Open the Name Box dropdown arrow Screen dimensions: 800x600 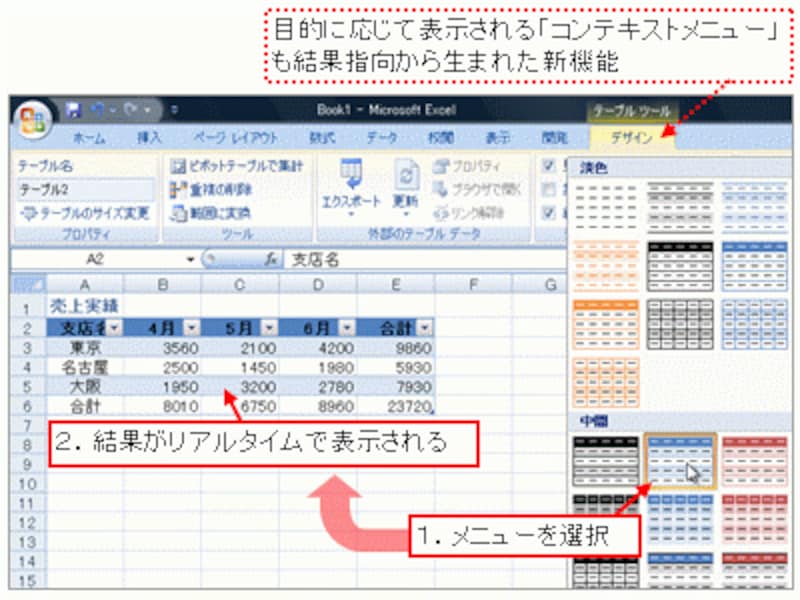[190, 259]
